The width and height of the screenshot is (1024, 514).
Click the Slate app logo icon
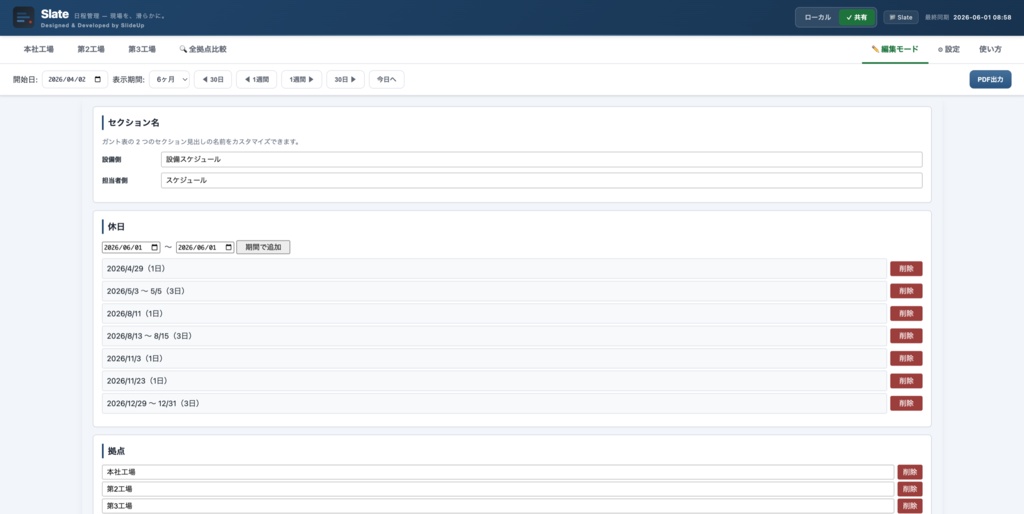click(24, 17)
